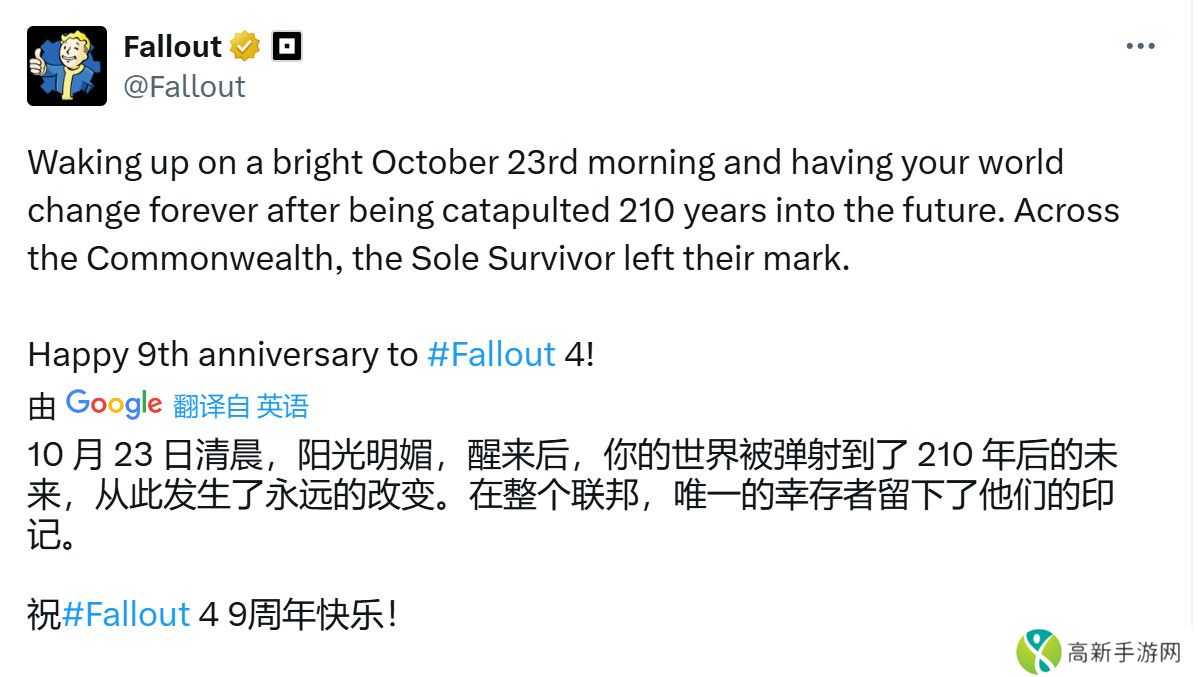Click the green 高新手游网 watermark logo
Image resolution: width=1198 pixels, height=677 pixels.
tap(1038, 652)
